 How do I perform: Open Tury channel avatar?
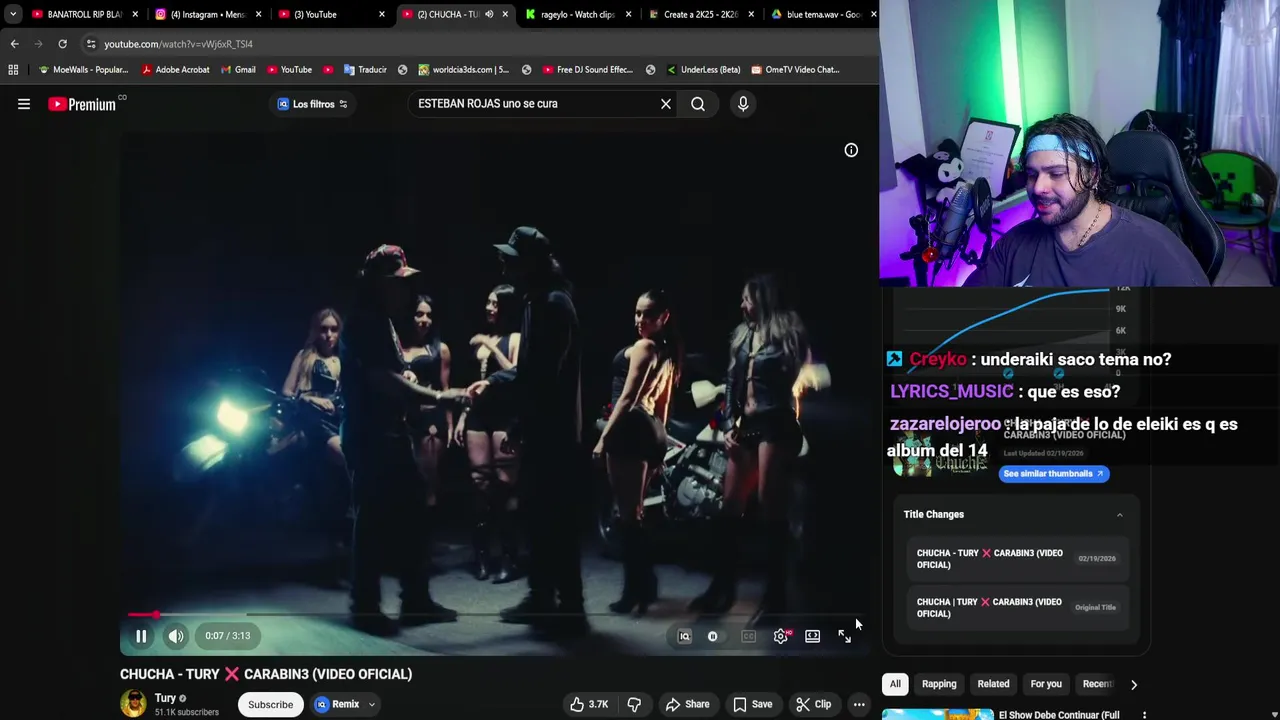[133, 705]
